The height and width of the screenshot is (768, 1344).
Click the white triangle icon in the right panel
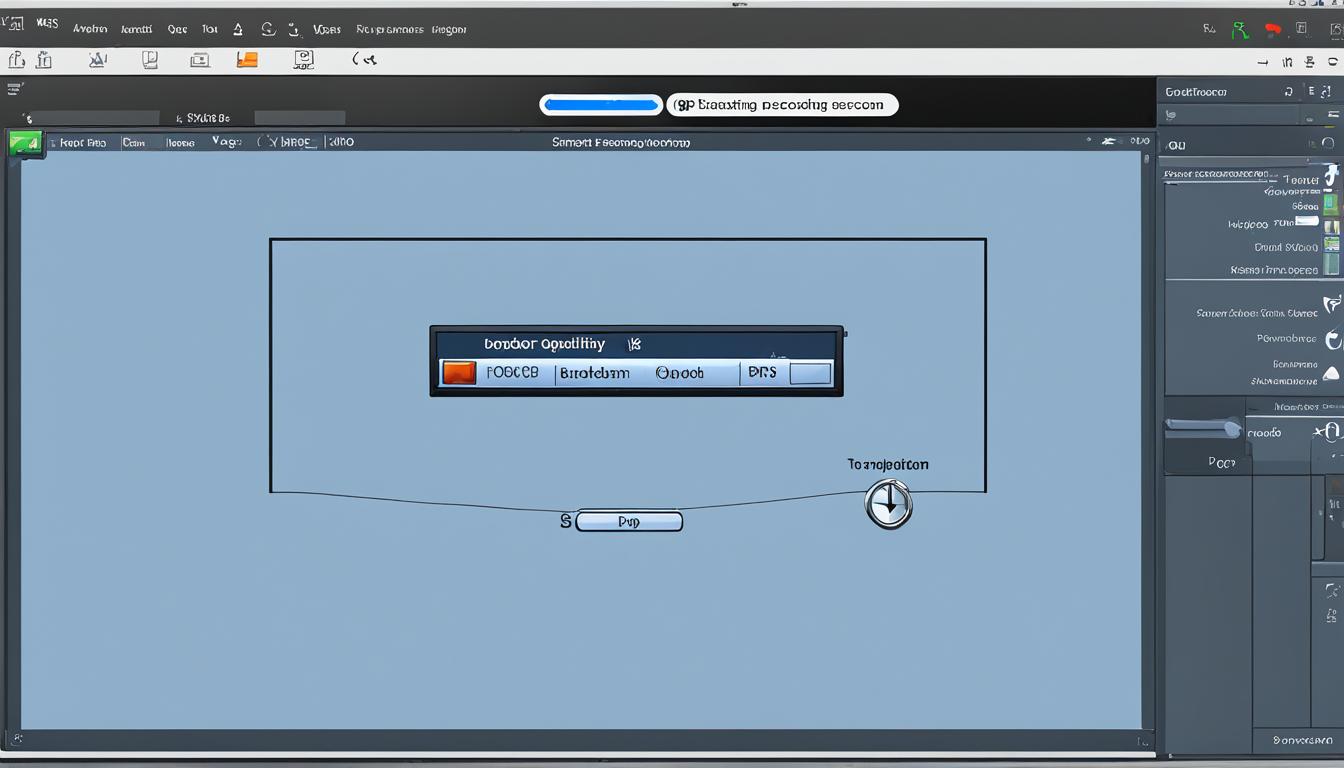pos(1331,374)
